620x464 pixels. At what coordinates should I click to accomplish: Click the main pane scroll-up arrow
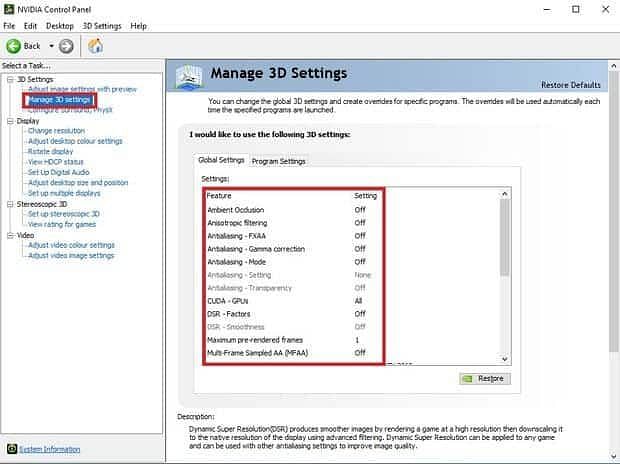[x=614, y=66]
